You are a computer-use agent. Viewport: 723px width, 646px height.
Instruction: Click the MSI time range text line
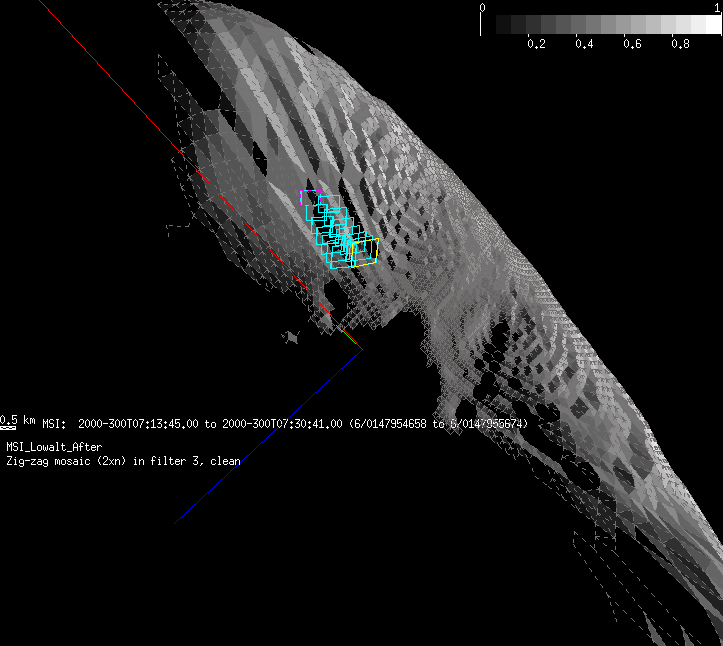coord(285,424)
